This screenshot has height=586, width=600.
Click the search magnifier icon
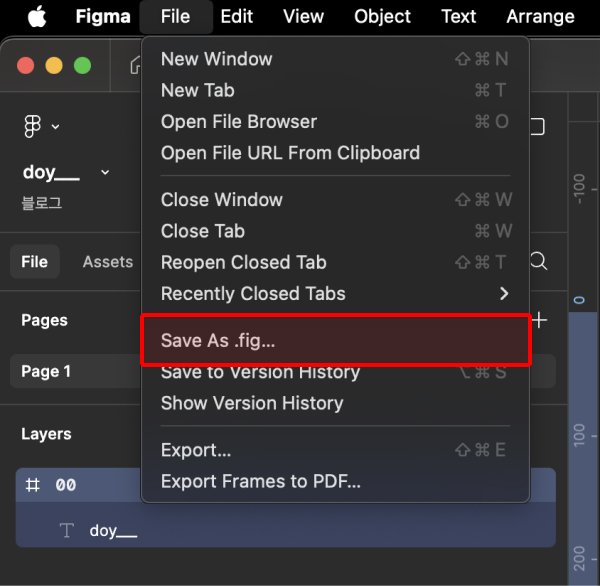click(539, 261)
